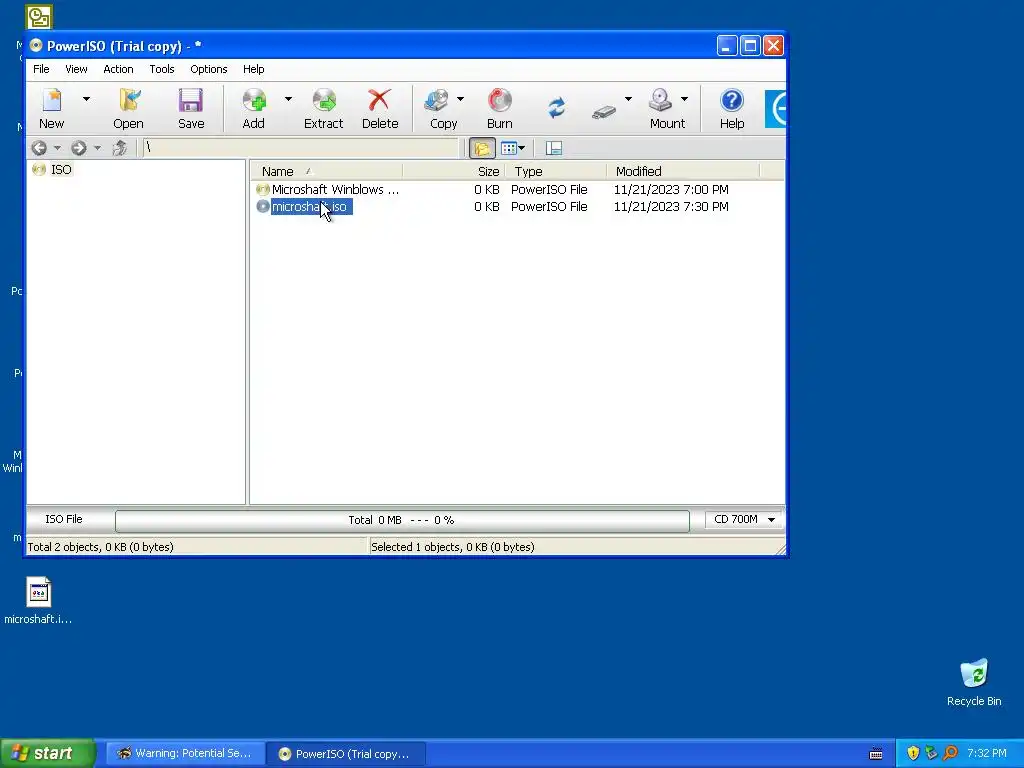Click the red Delete X icon
The width and height of the screenshot is (1024, 768).
point(379,101)
